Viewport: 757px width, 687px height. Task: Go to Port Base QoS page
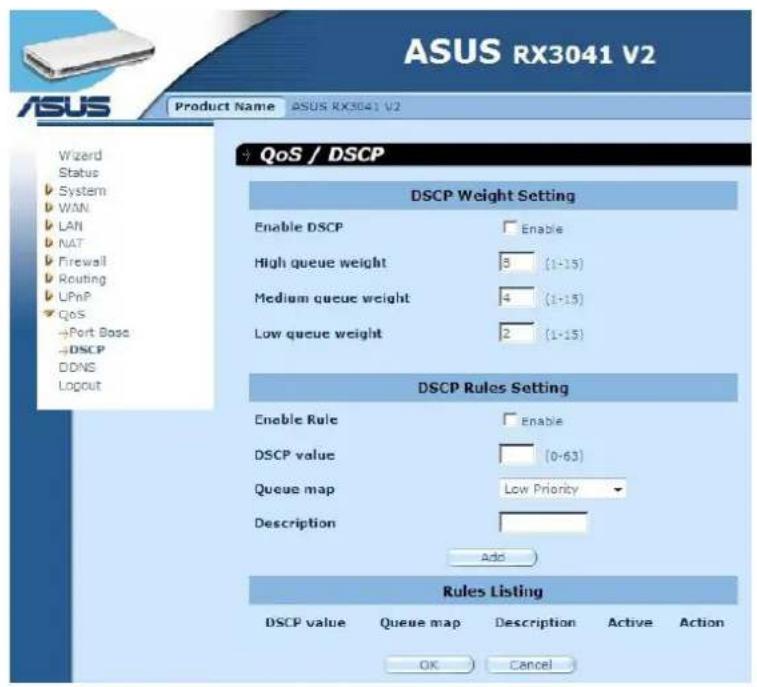tap(99, 332)
